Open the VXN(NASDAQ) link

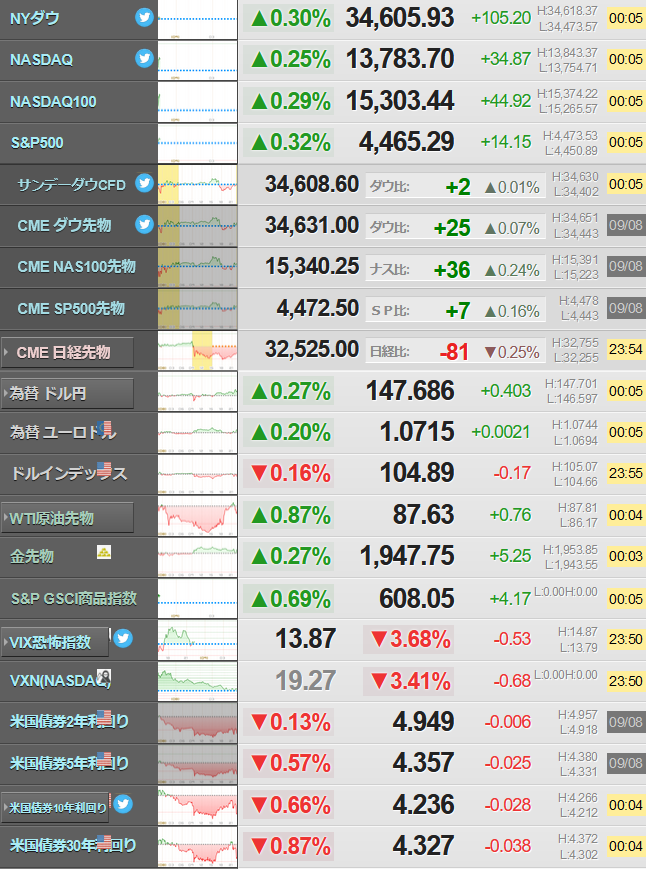pyautogui.click(x=60, y=680)
